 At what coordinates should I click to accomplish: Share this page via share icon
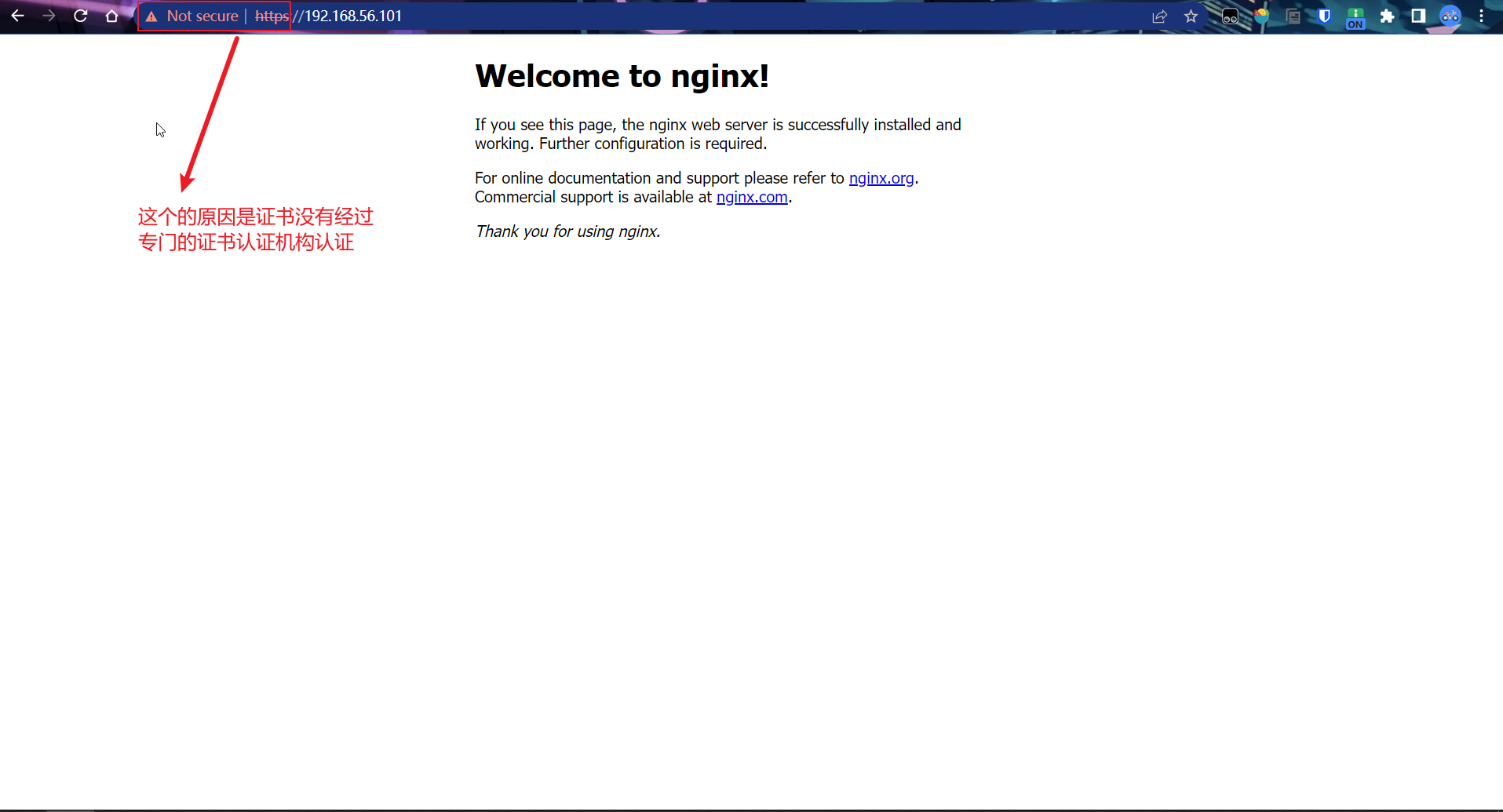click(x=1159, y=16)
